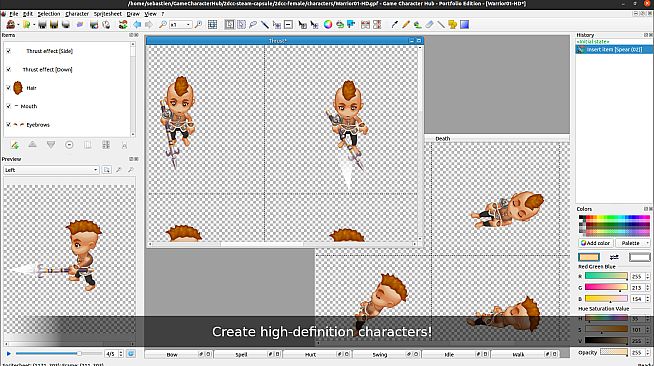The image size is (654, 366).
Task: Toggle the grid display icon
Action: (x=212, y=25)
